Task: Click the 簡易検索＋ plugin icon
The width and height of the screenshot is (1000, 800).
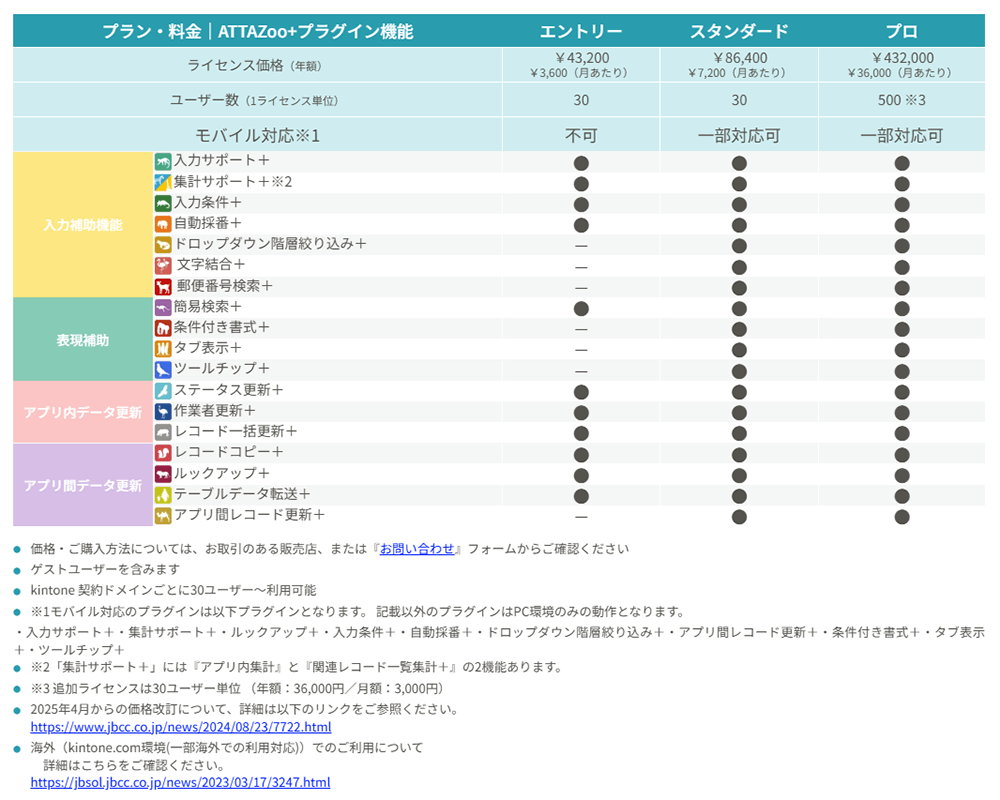Action: click(x=162, y=307)
